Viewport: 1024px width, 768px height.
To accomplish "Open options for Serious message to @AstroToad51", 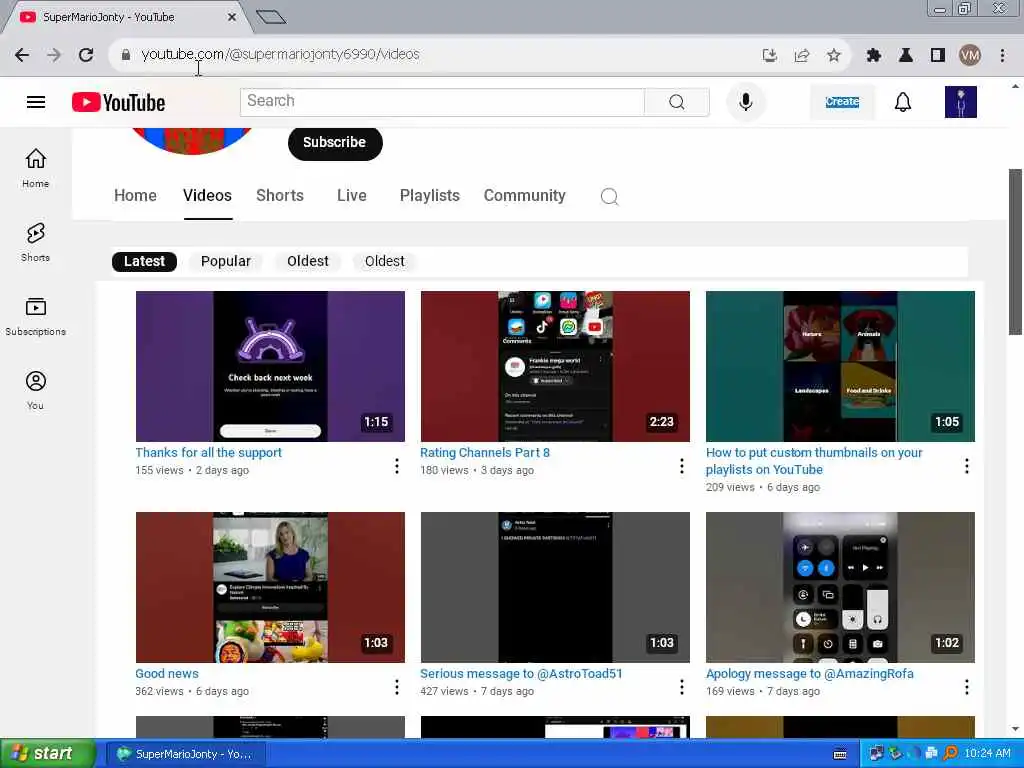I will [x=682, y=686].
